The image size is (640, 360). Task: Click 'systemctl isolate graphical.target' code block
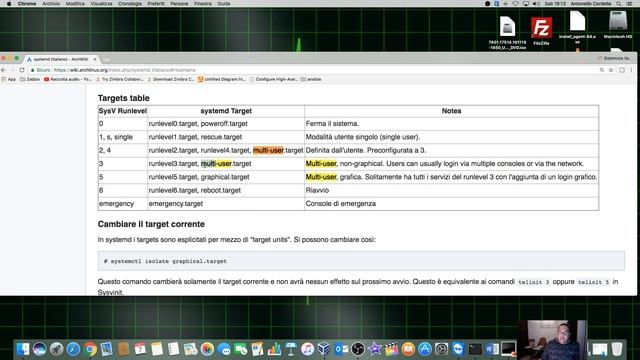pos(361,261)
